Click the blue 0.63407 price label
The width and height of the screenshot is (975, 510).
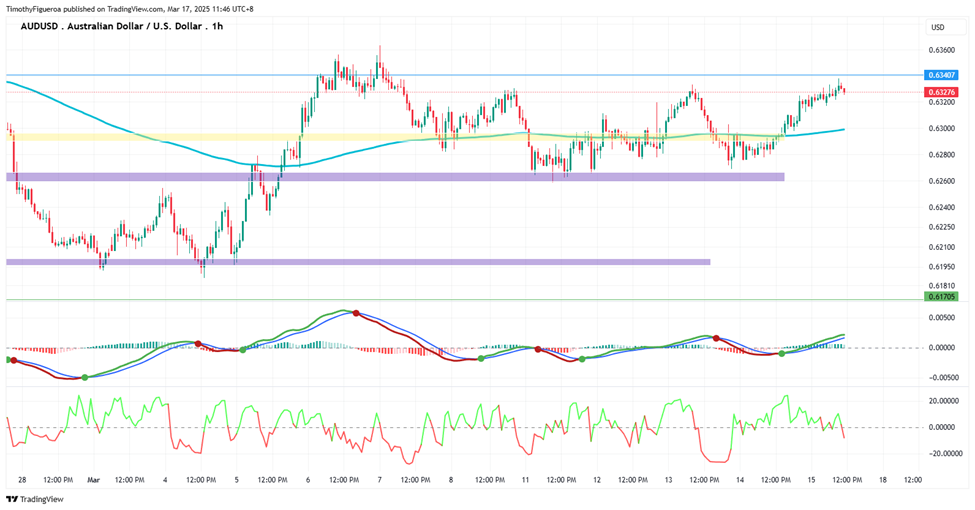pos(941,75)
